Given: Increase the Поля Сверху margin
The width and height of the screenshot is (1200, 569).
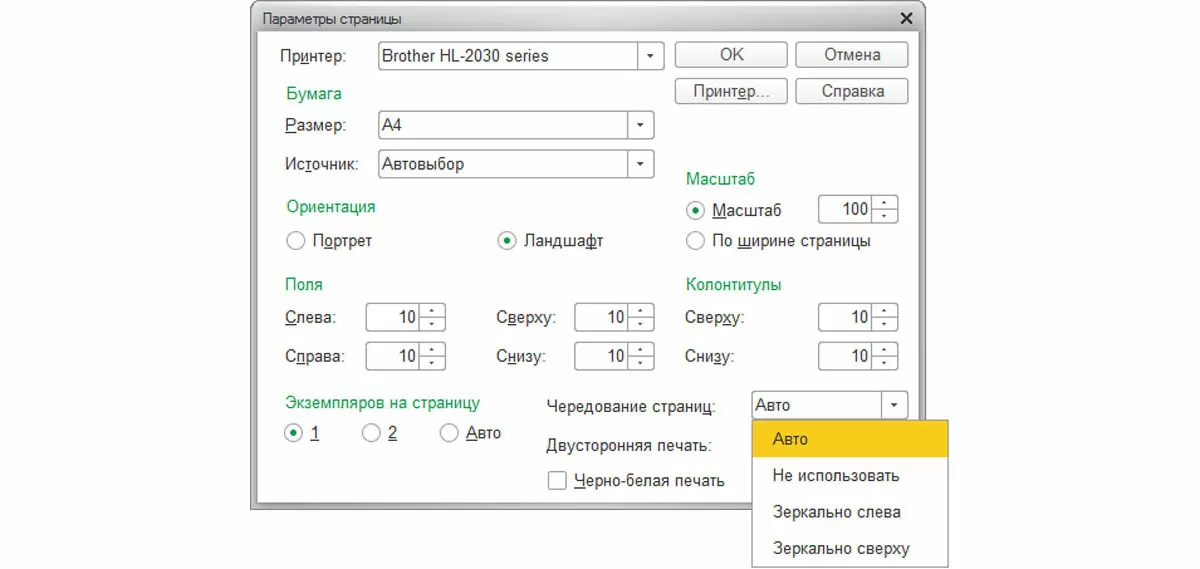Looking at the screenshot, I should click(642, 311).
